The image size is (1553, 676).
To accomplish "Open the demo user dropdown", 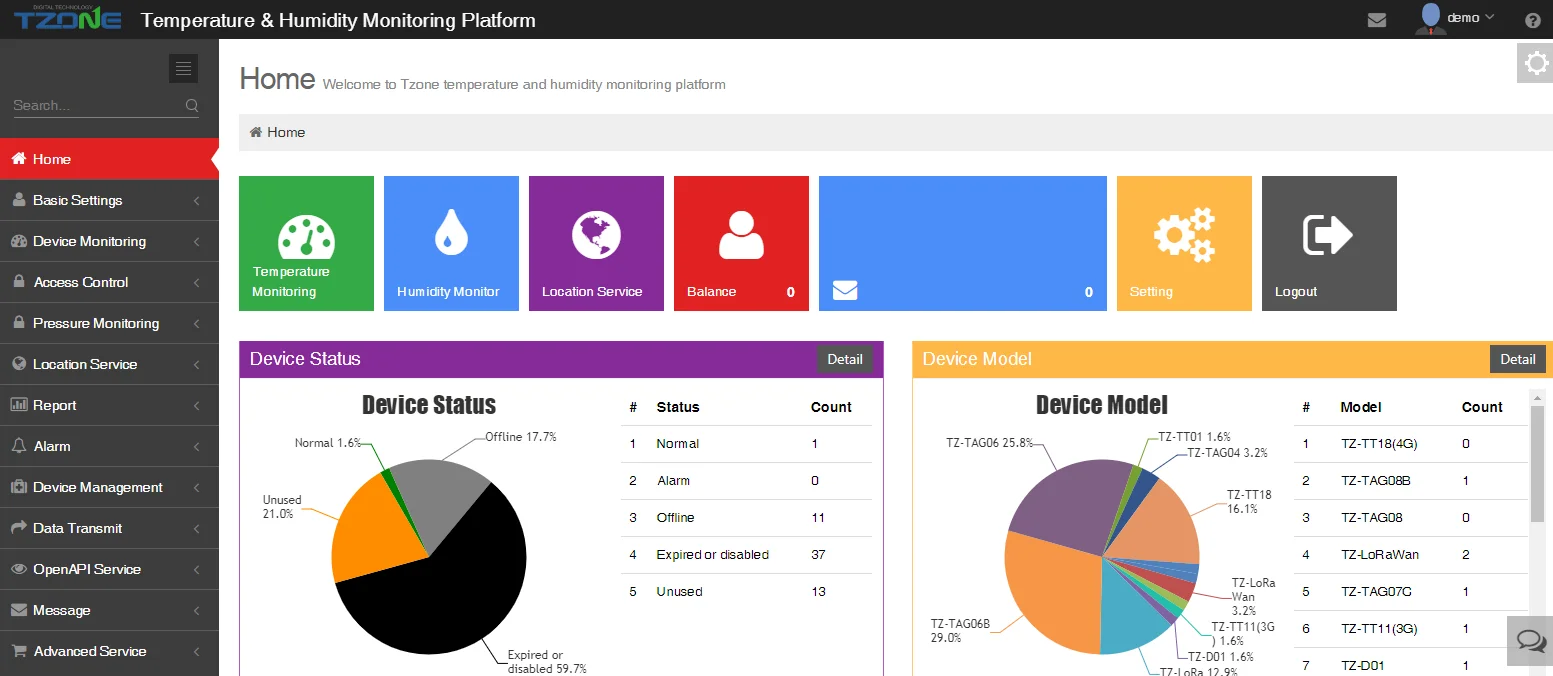I will point(1471,18).
